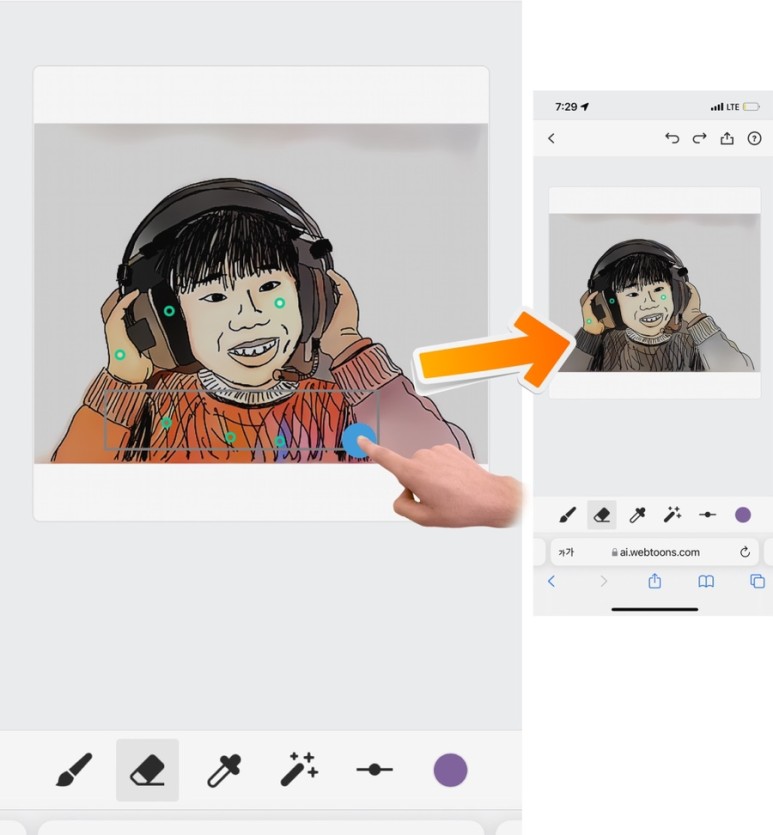
Task: Tap the size slider icon in the phone toolbar
Action: coord(708,515)
